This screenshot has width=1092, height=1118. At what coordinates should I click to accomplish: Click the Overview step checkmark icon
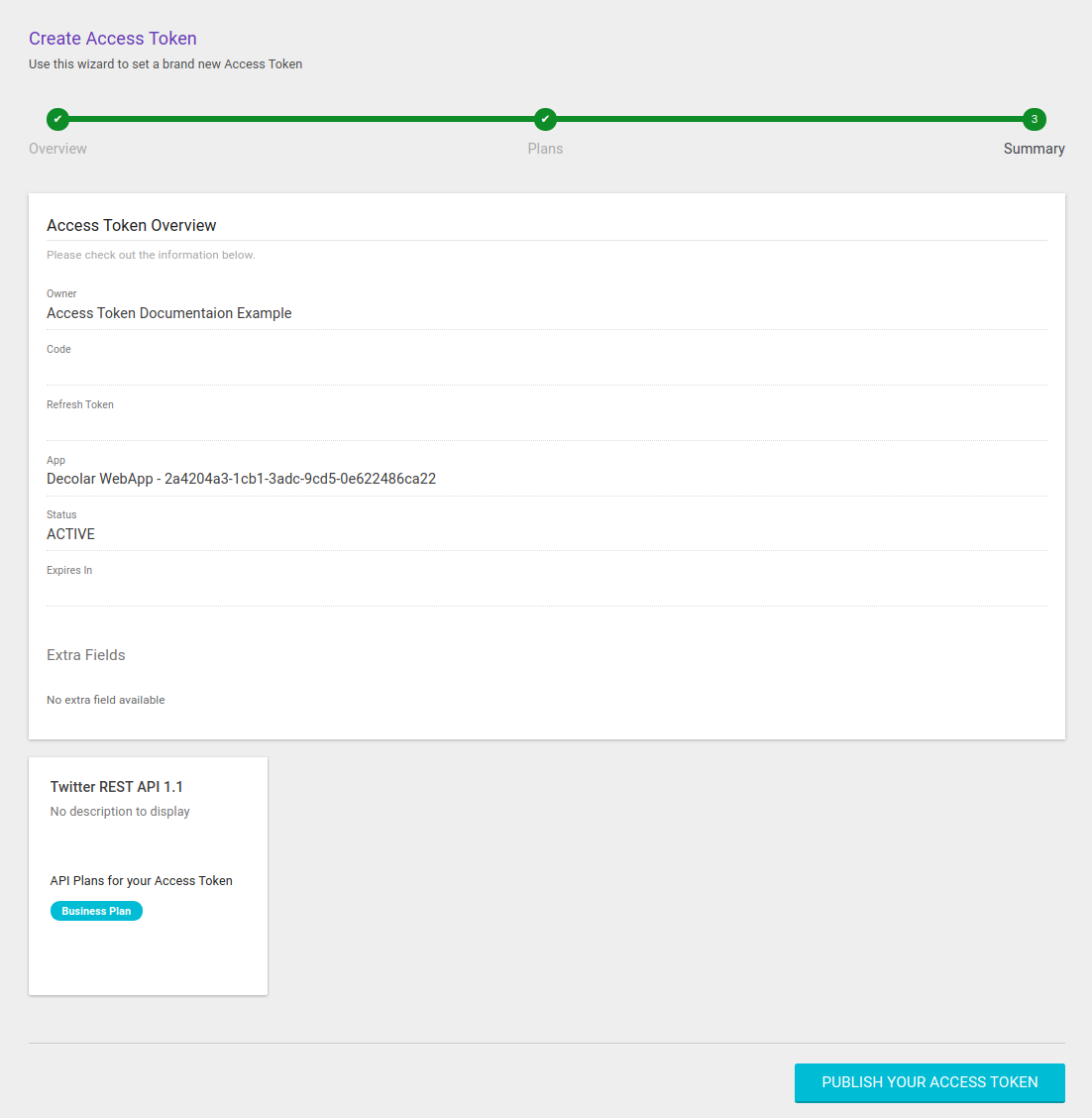[x=57, y=119]
